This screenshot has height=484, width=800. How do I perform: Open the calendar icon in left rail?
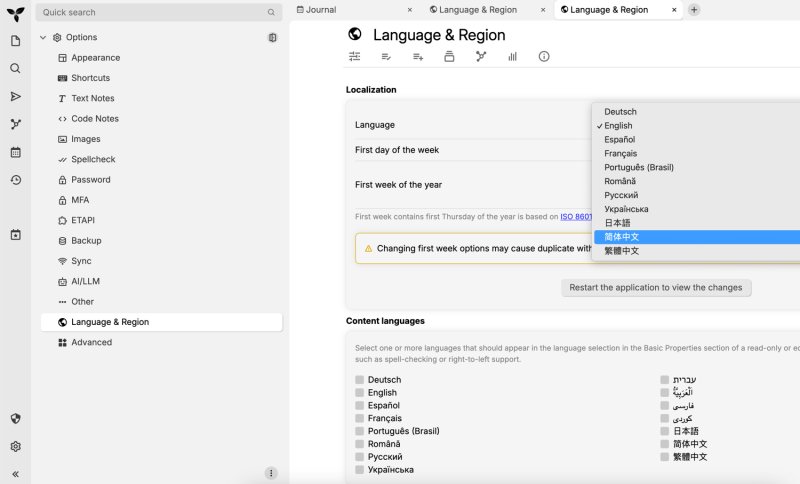click(x=15, y=152)
